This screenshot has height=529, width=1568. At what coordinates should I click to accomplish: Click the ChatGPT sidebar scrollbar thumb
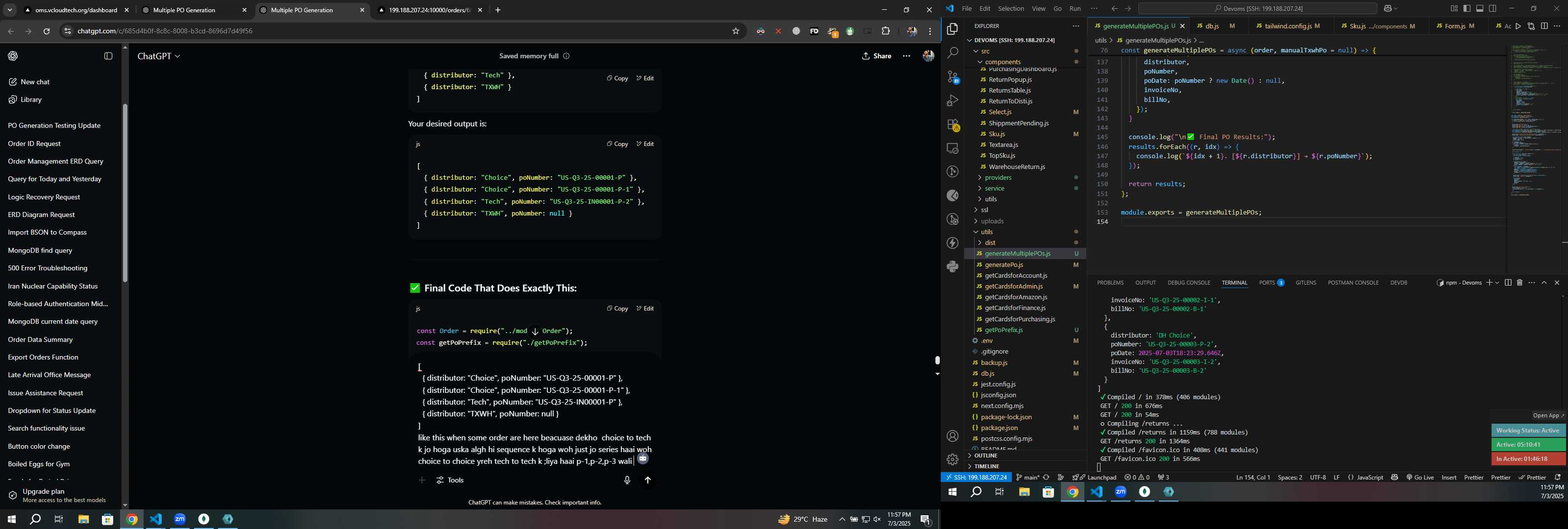click(125, 192)
